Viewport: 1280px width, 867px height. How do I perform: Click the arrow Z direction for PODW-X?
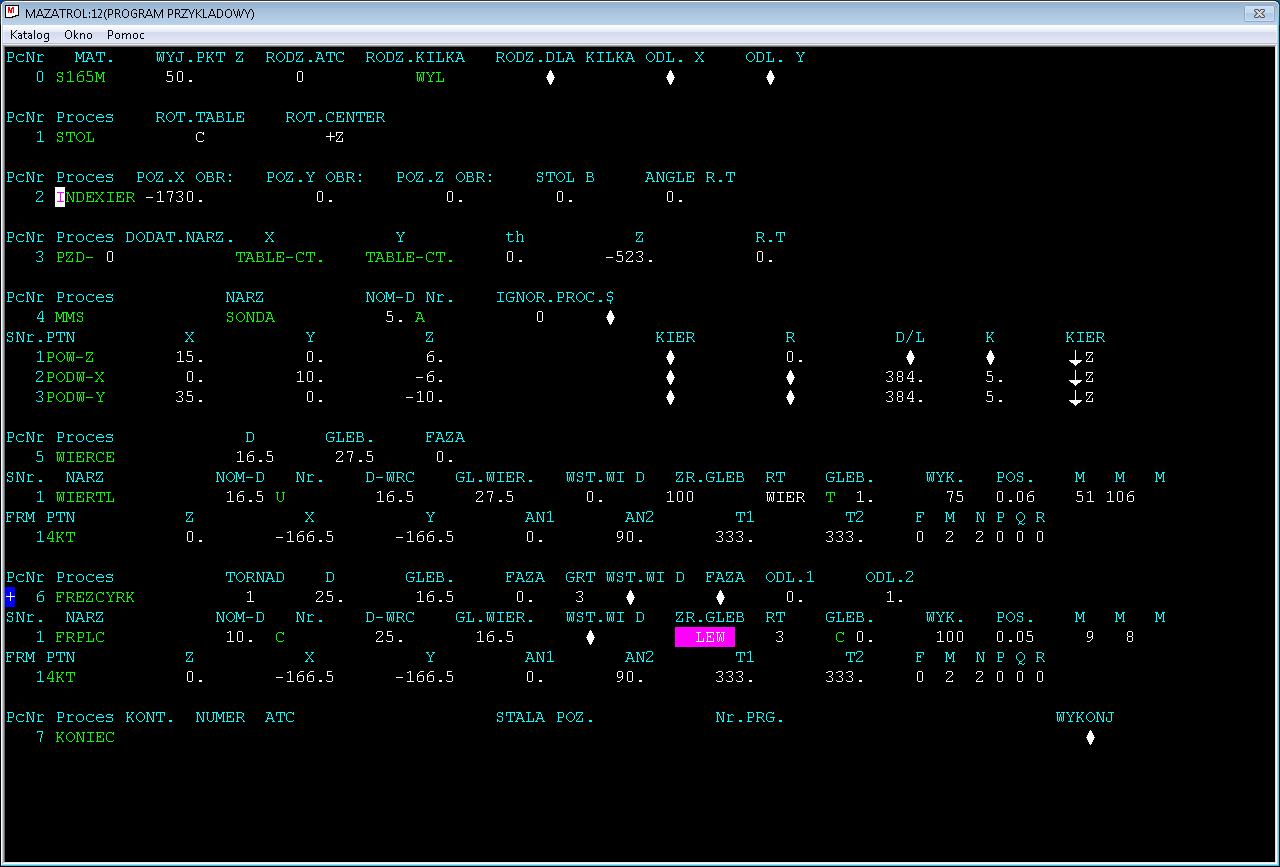click(x=1082, y=377)
